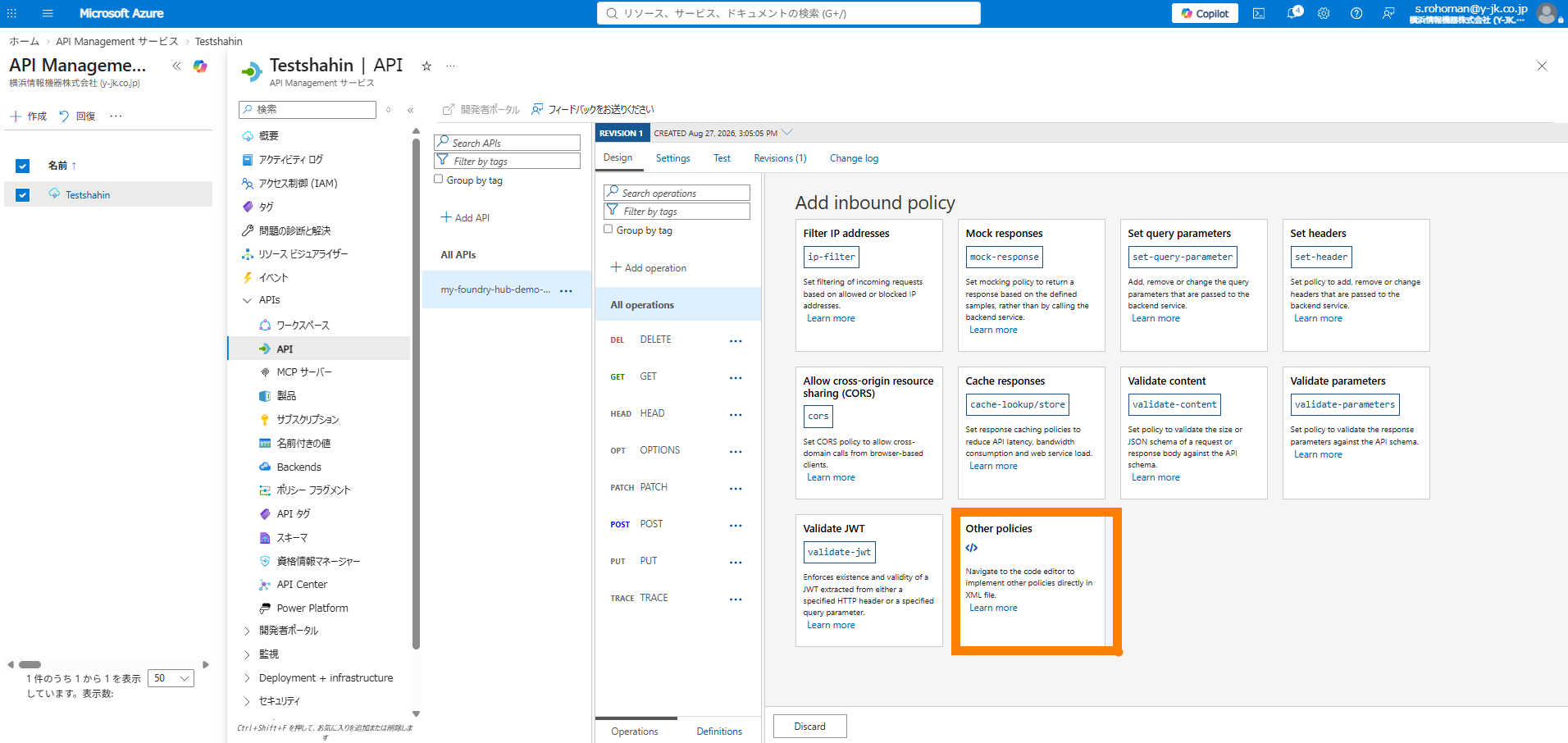
Task: Open portal settings gear
Action: tap(1324, 13)
